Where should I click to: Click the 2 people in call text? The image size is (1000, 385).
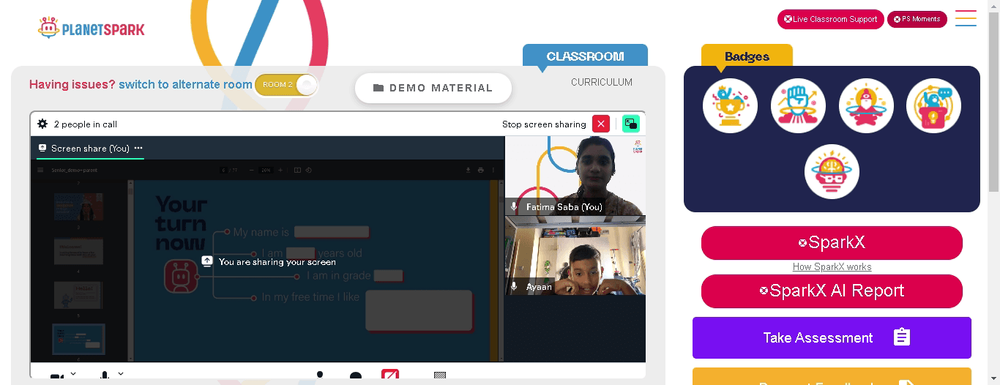tap(85, 124)
